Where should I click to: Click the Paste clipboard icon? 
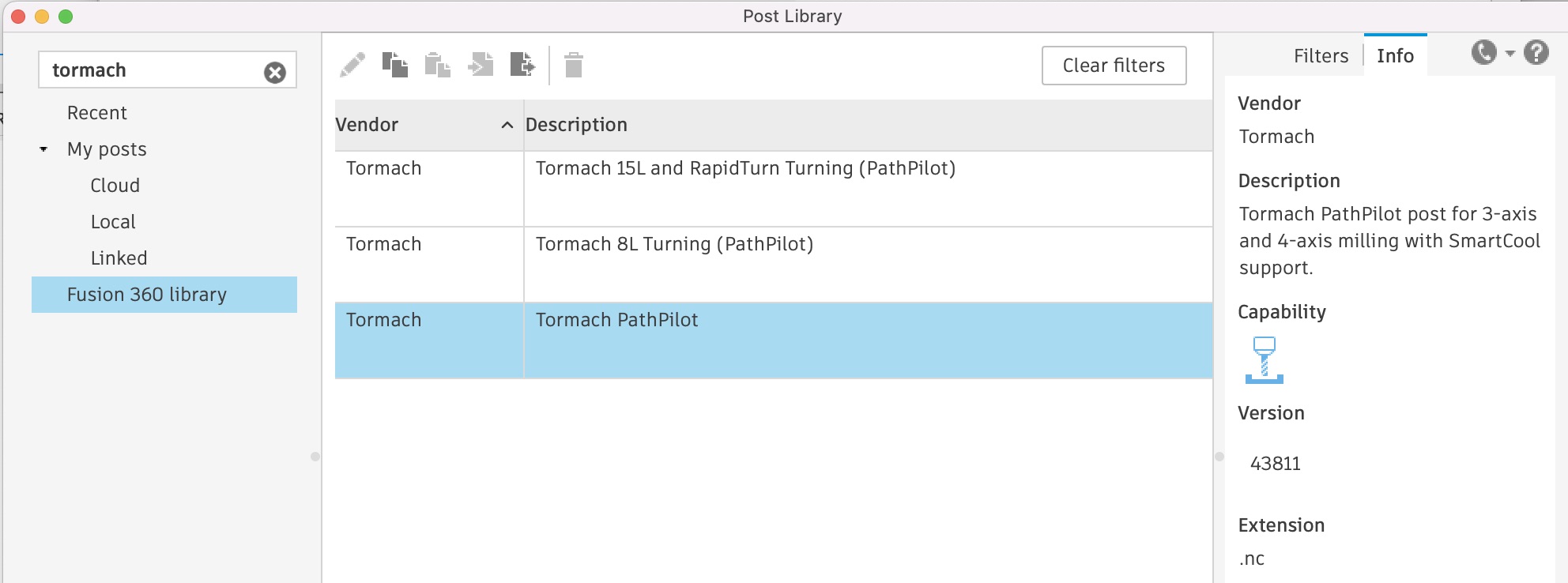[437, 65]
